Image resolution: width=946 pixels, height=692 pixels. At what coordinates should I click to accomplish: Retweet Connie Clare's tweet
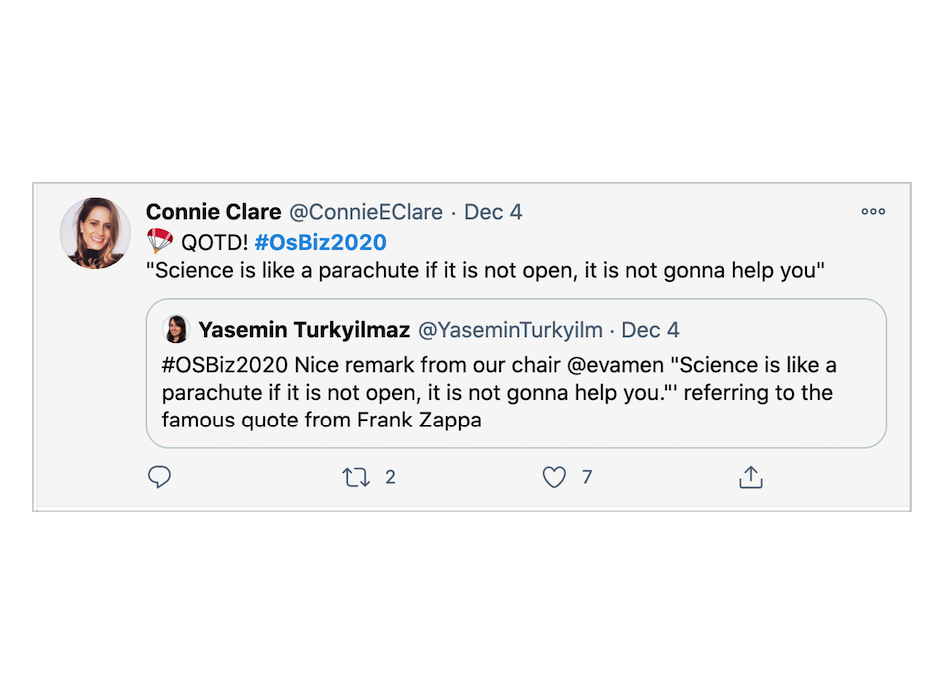(356, 477)
